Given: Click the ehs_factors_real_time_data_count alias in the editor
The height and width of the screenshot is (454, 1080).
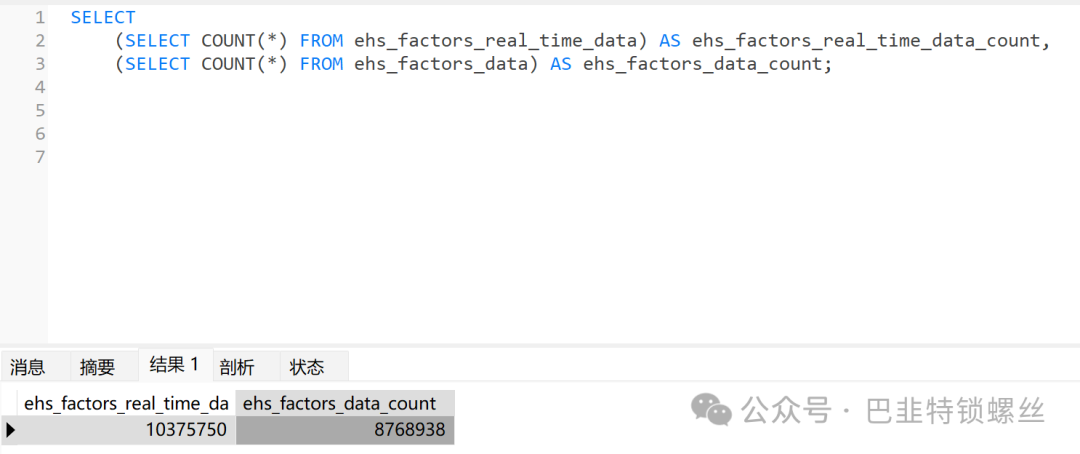Looking at the screenshot, I should click(867, 41).
